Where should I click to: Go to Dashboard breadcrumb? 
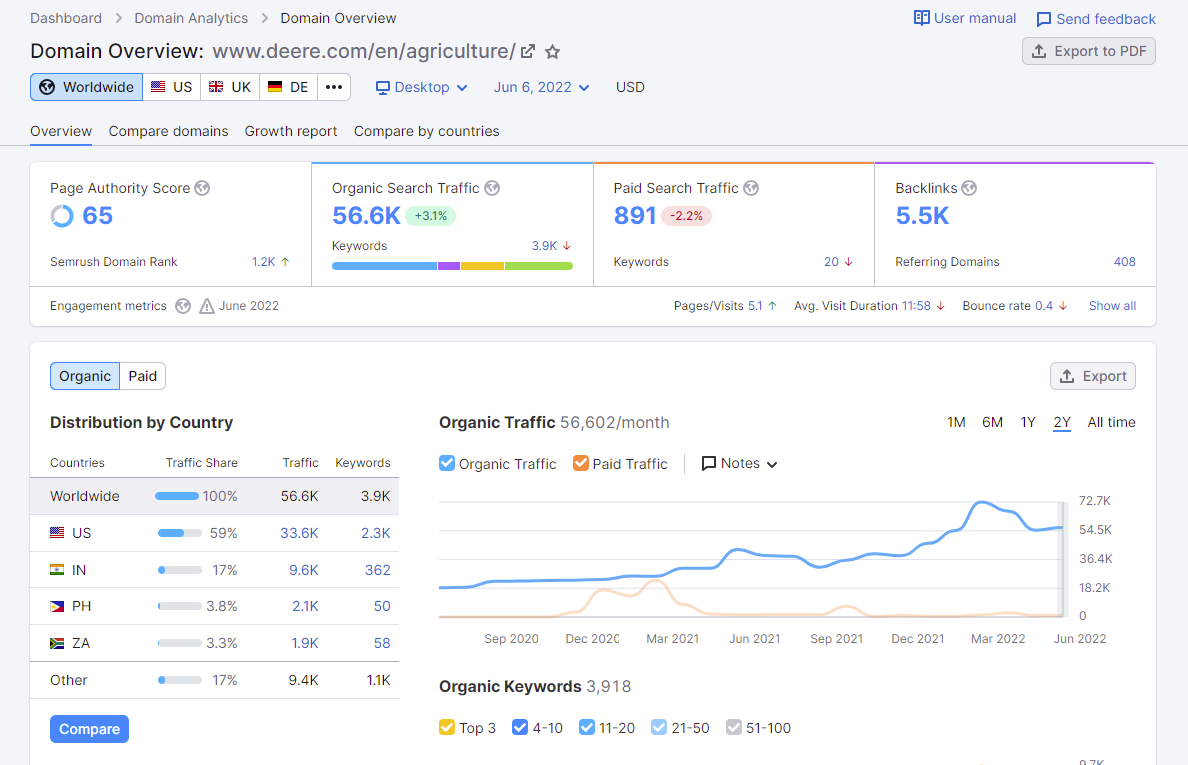pos(66,18)
